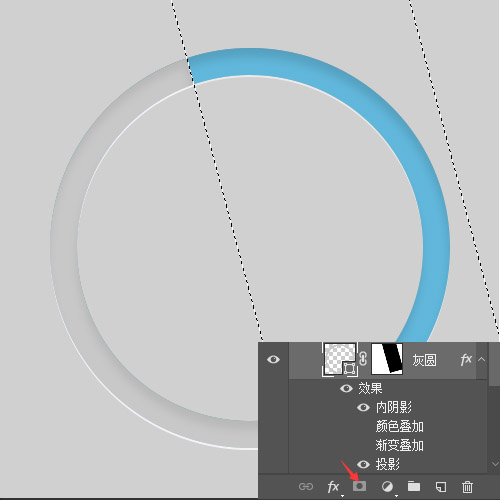The height and width of the screenshot is (500, 500).
Task: Select the 灰圆 layer mask thumbnail
Action: click(x=387, y=359)
